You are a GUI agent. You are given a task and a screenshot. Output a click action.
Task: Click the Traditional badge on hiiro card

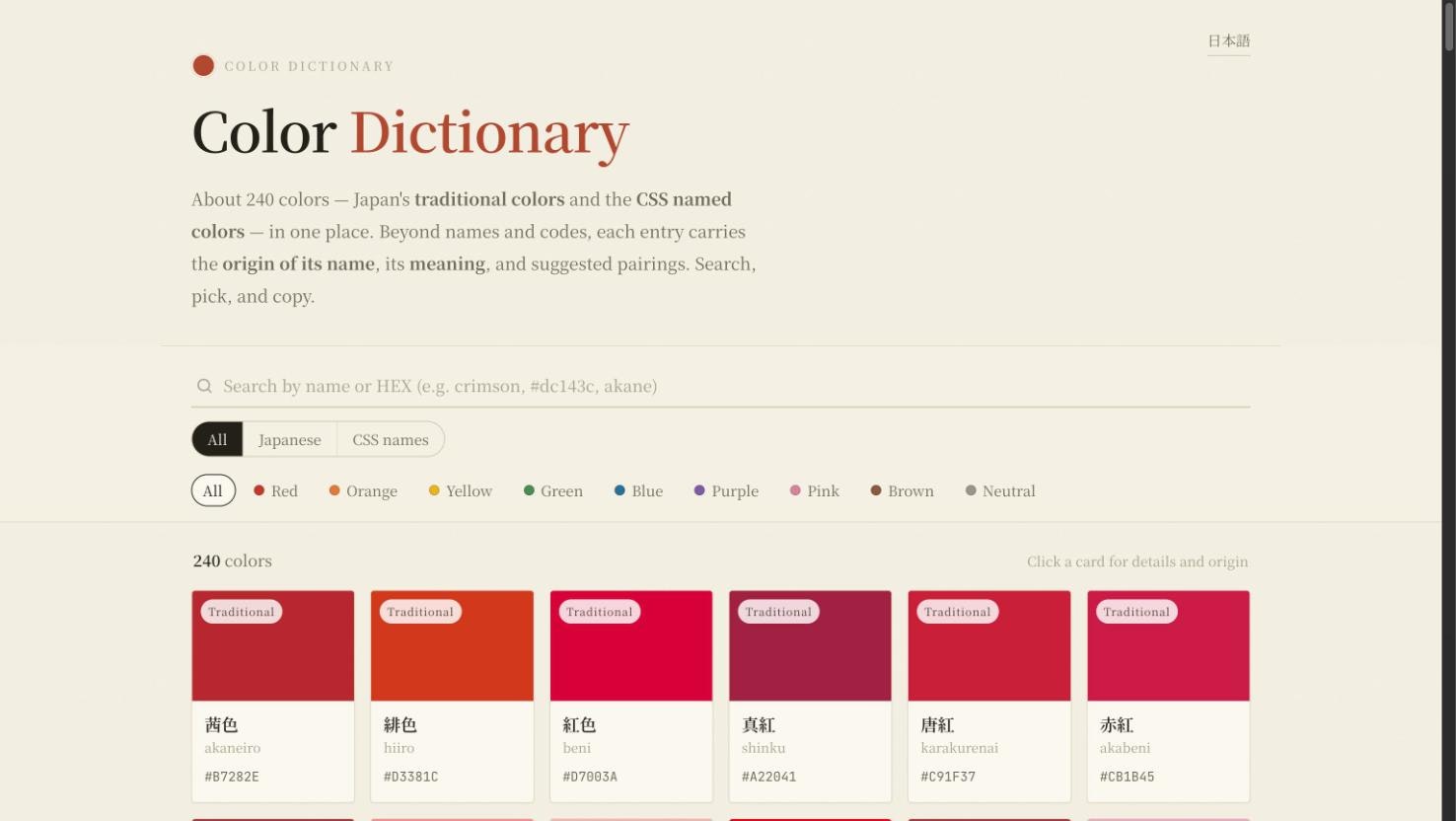tap(420, 612)
